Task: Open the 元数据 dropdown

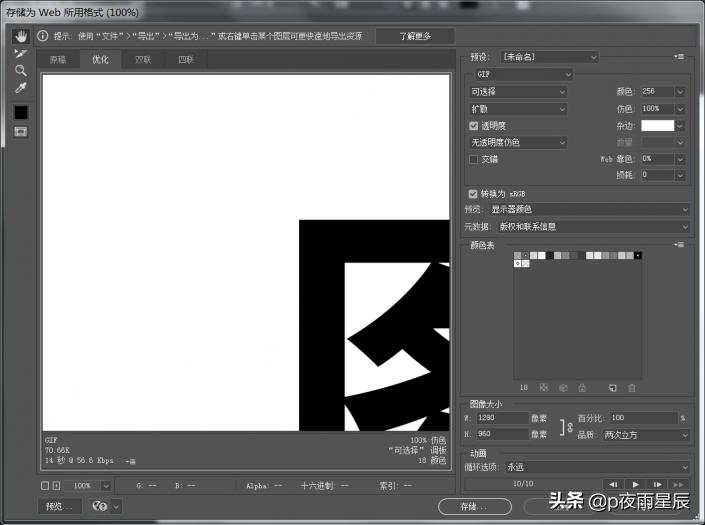Action: 593,227
